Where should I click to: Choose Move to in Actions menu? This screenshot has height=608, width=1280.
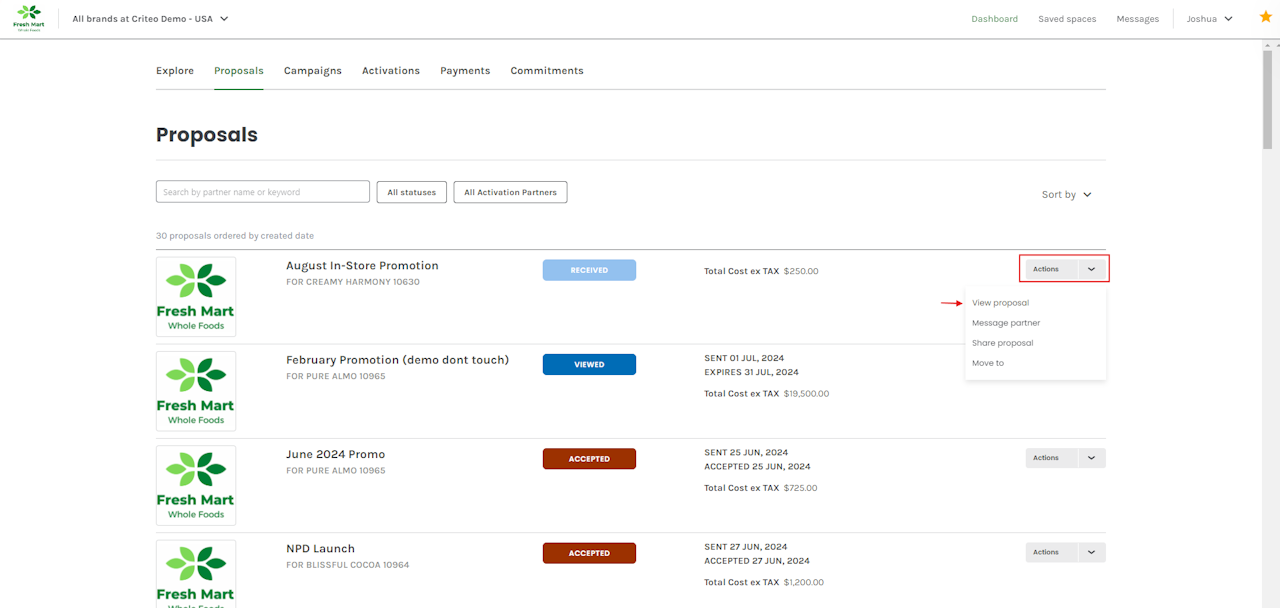tap(988, 363)
